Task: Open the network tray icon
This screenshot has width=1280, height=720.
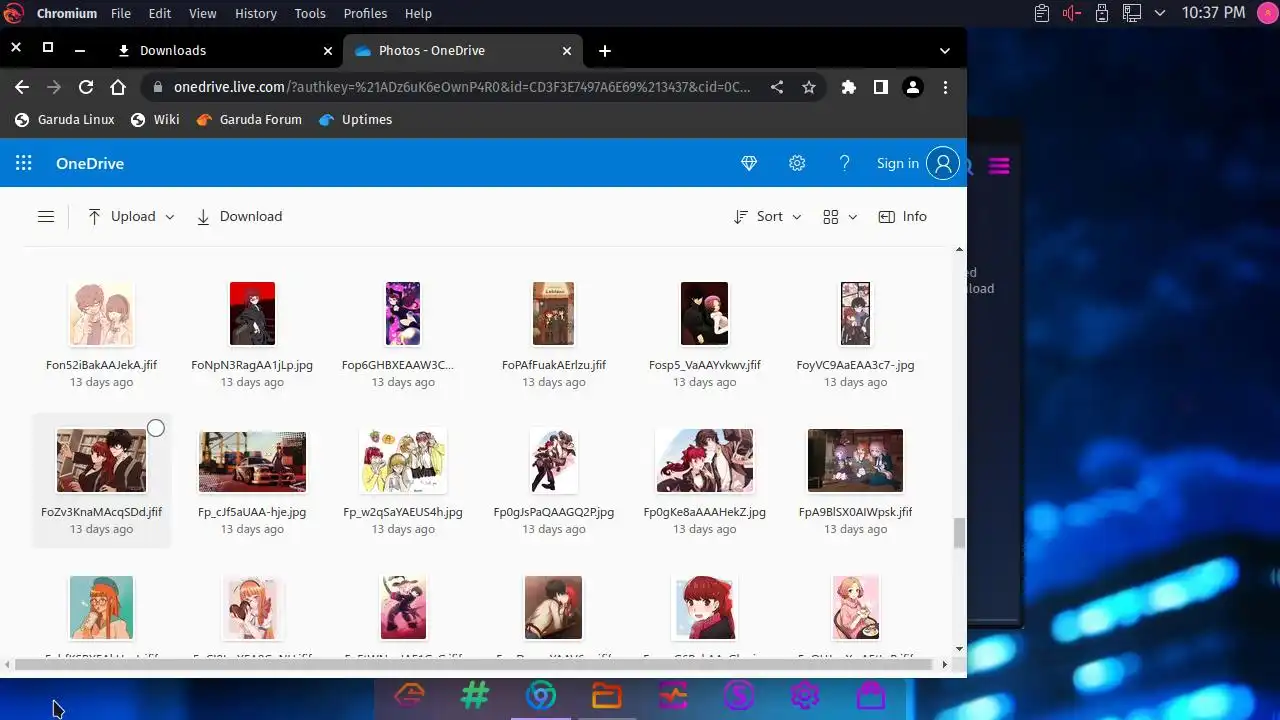Action: pyautogui.click(x=1131, y=13)
